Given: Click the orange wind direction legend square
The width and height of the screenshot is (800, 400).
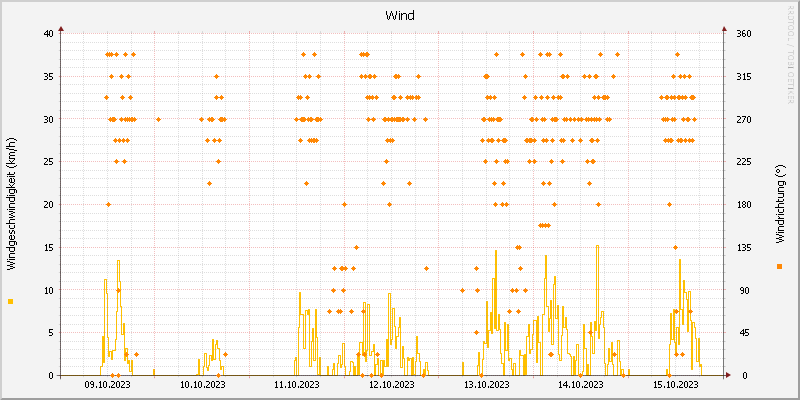Looking at the screenshot, I should click(779, 266).
